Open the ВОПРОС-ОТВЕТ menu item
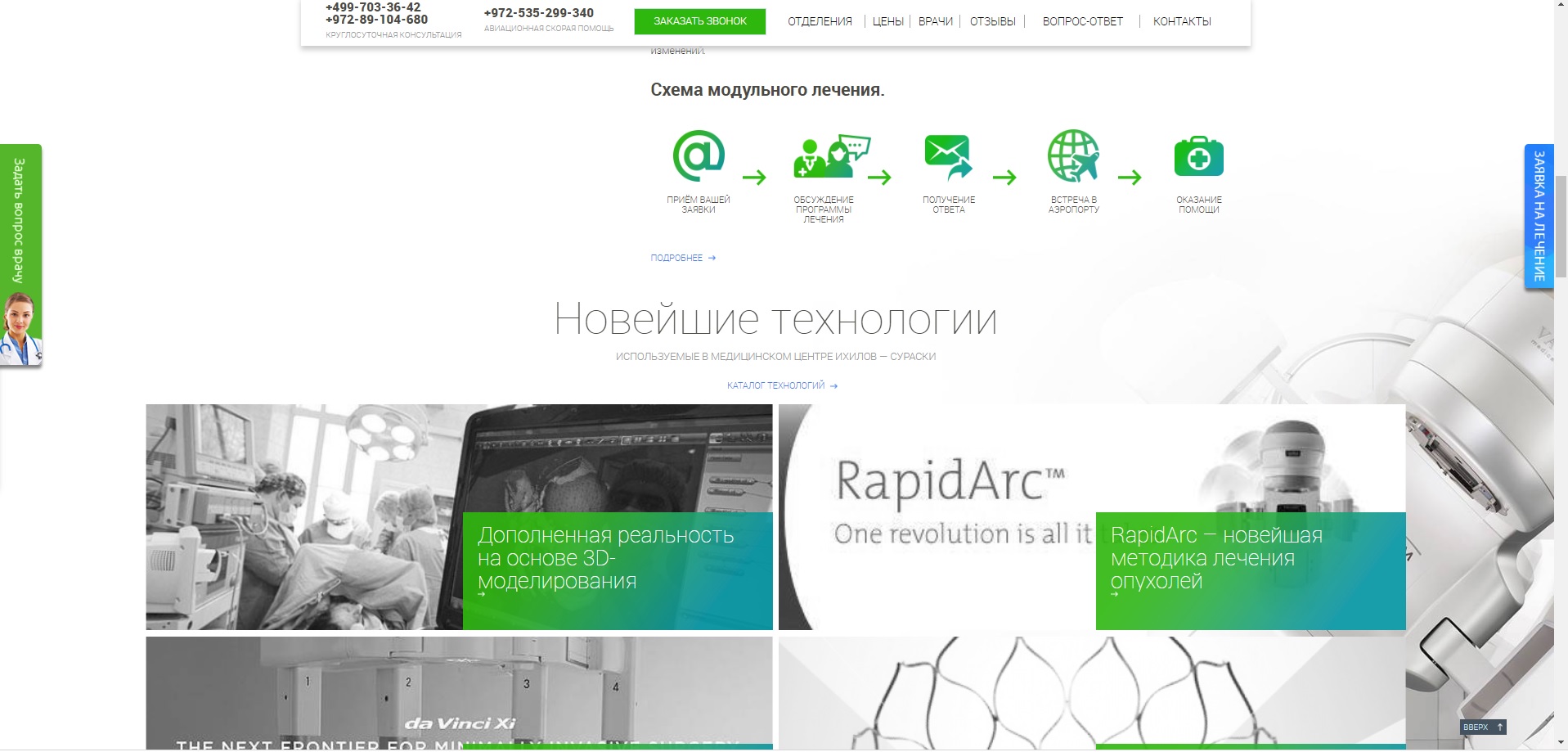Screen dimensions: 1568x752 [x=1082, y=21]
